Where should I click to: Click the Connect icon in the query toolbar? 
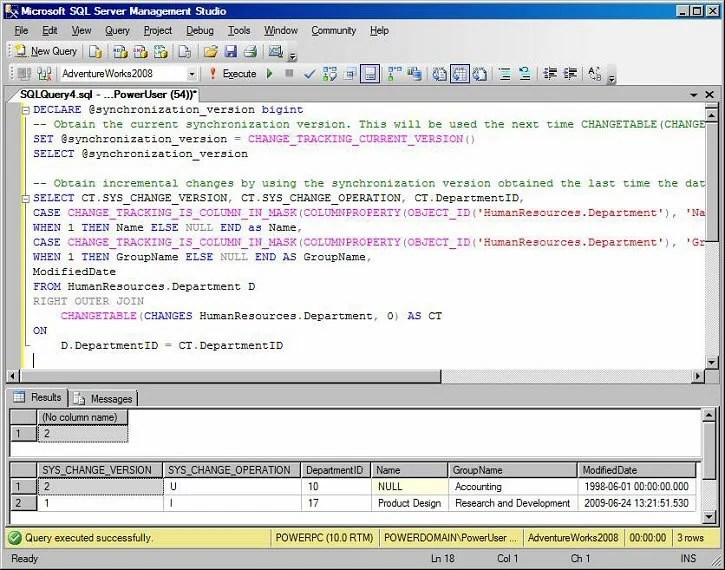pos(25,74)
